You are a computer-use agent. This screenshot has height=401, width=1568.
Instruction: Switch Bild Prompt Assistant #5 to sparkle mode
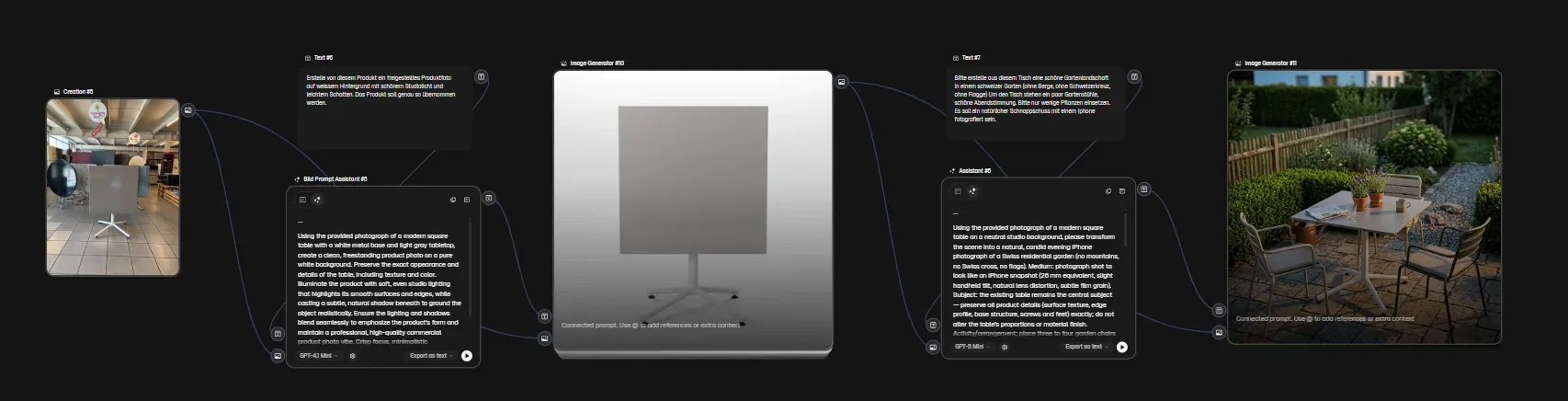(317, 200)
